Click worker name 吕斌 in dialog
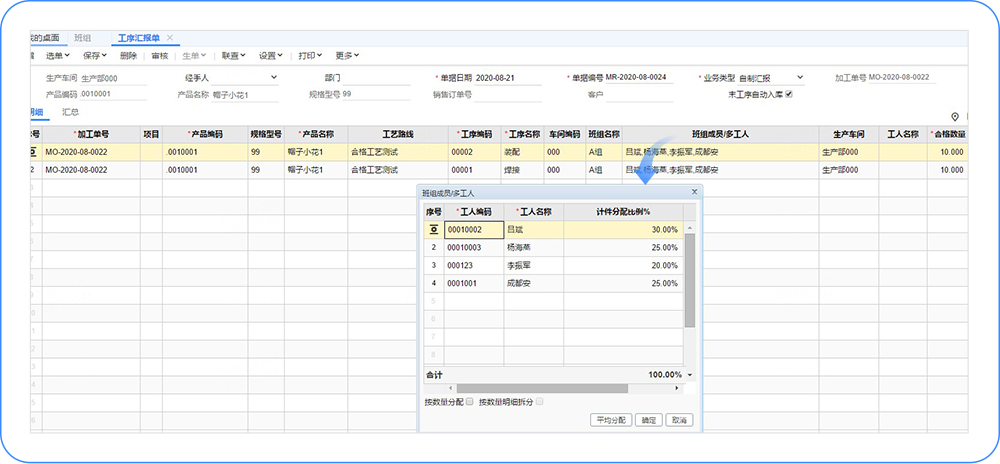Viewport: 1000px width, 464px height. [x=534, y=229]
